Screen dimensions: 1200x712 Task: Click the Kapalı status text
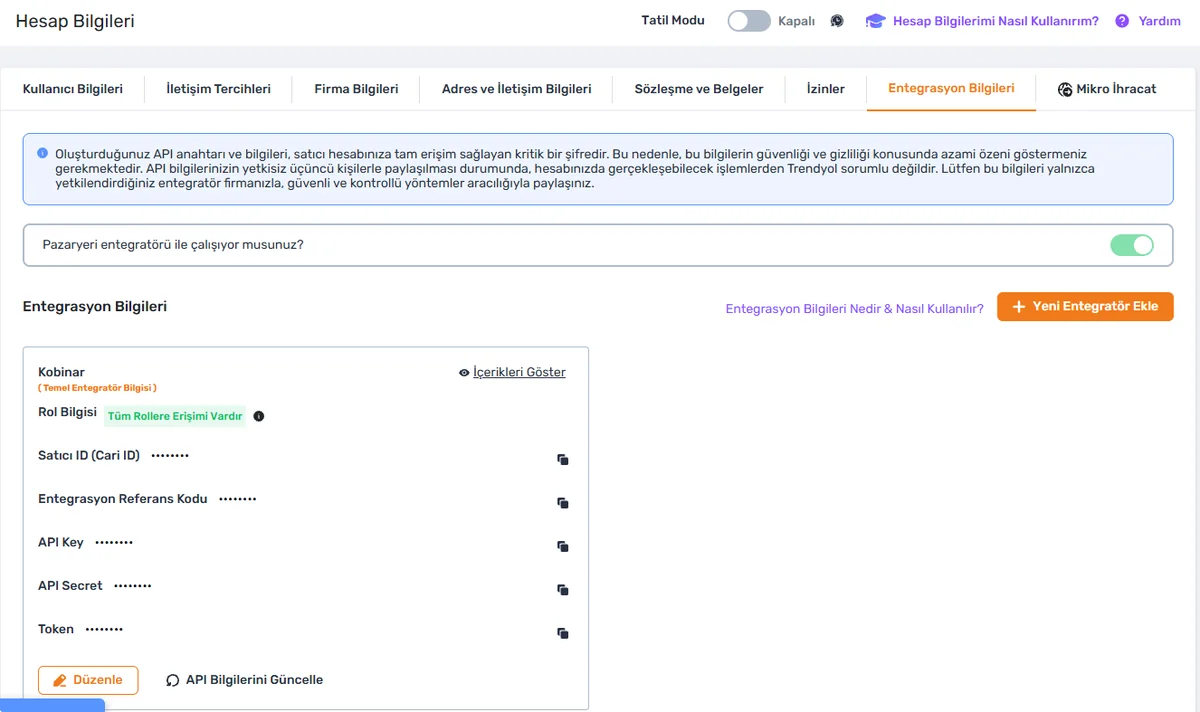coord(797,21)
